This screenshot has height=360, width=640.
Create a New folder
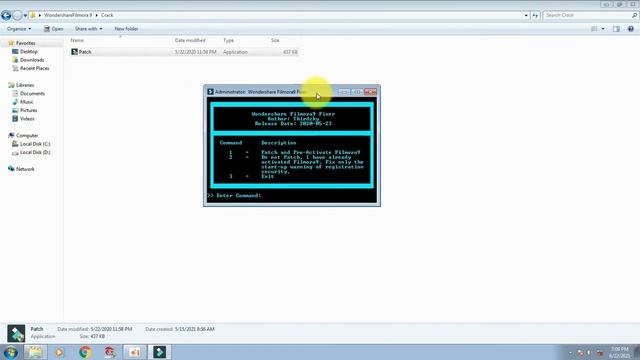tap(126, 29)
